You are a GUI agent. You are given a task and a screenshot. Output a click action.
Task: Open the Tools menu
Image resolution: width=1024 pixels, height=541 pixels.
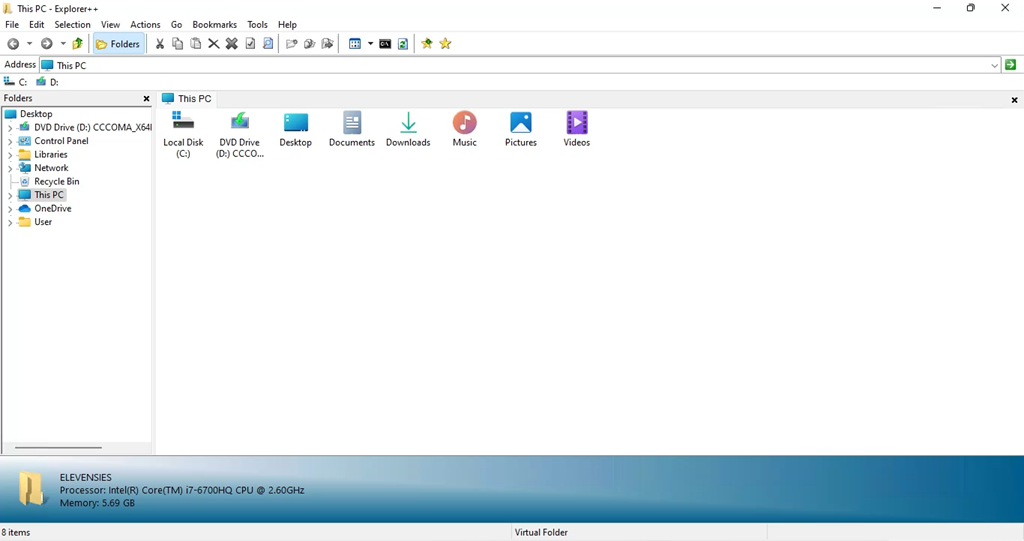[x=257, y=24]
